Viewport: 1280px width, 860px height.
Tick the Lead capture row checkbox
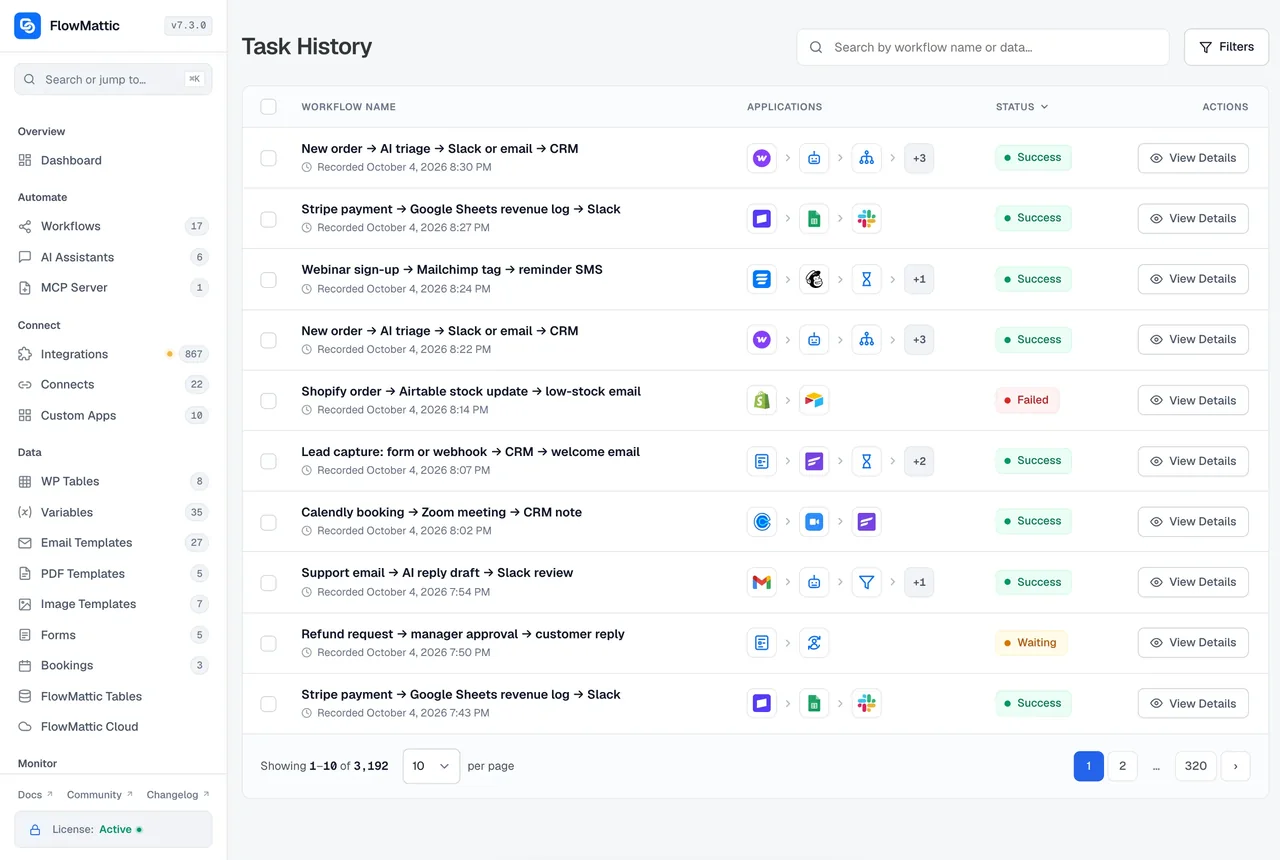click(268, 462)
